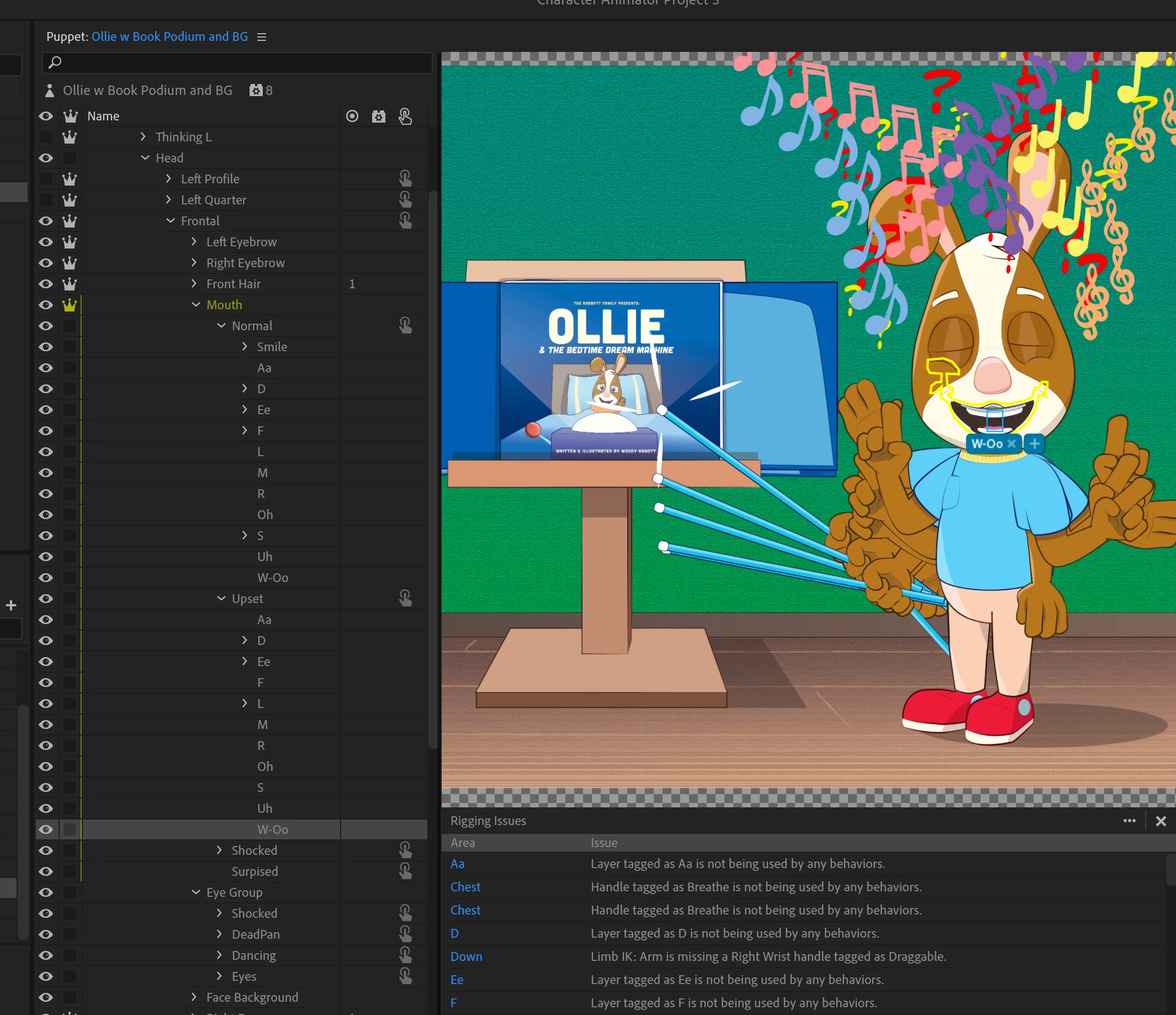Click the plus button beside the W-Oo tag

coord(1034,443)
